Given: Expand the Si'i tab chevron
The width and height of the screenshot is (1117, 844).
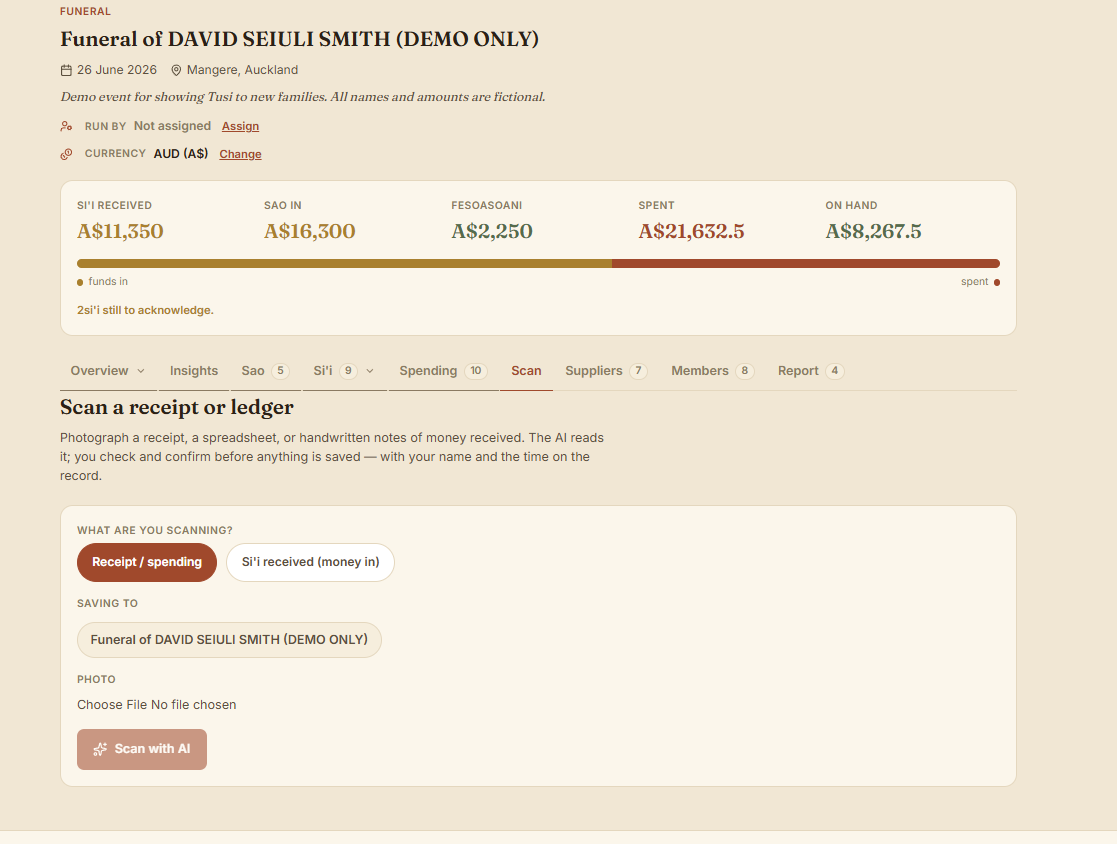Looking at the screenshot, I should pyautogui.click(x=370, y=371).
